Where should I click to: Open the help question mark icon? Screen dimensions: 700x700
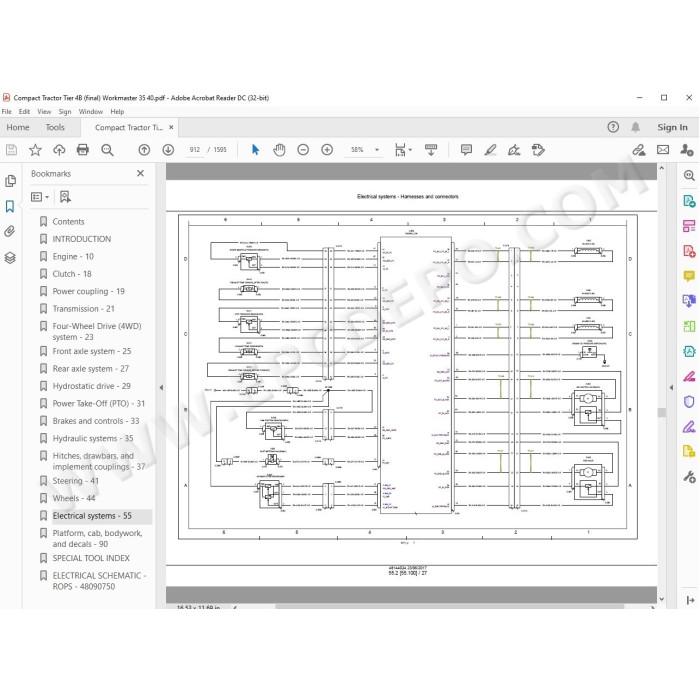[x=613, y=127]
